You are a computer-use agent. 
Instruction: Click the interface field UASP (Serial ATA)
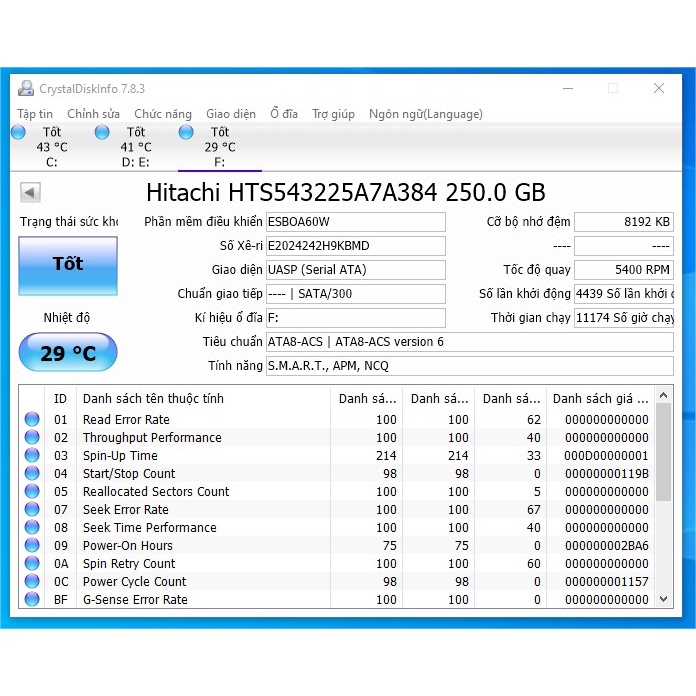356,270
